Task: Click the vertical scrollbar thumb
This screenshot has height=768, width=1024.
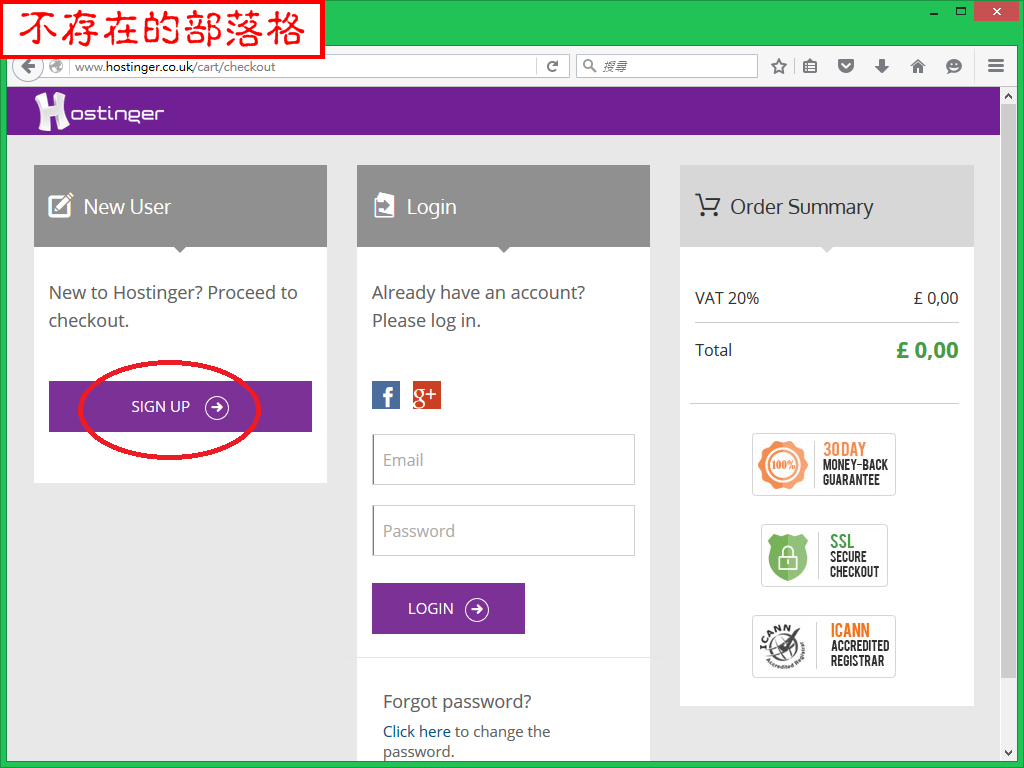Action: pyautogui.click(x=1008, y=392)
